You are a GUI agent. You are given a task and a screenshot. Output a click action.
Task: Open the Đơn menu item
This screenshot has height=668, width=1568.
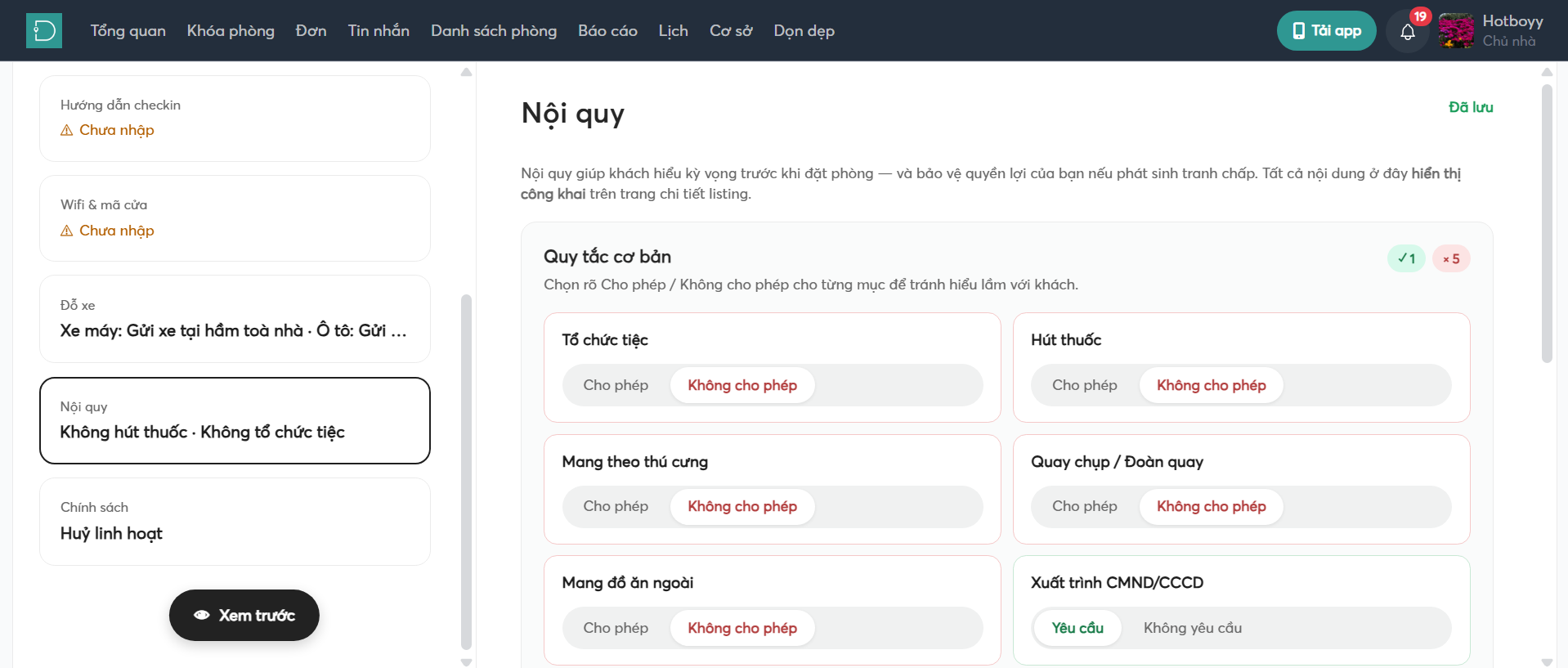click(311, 31)
